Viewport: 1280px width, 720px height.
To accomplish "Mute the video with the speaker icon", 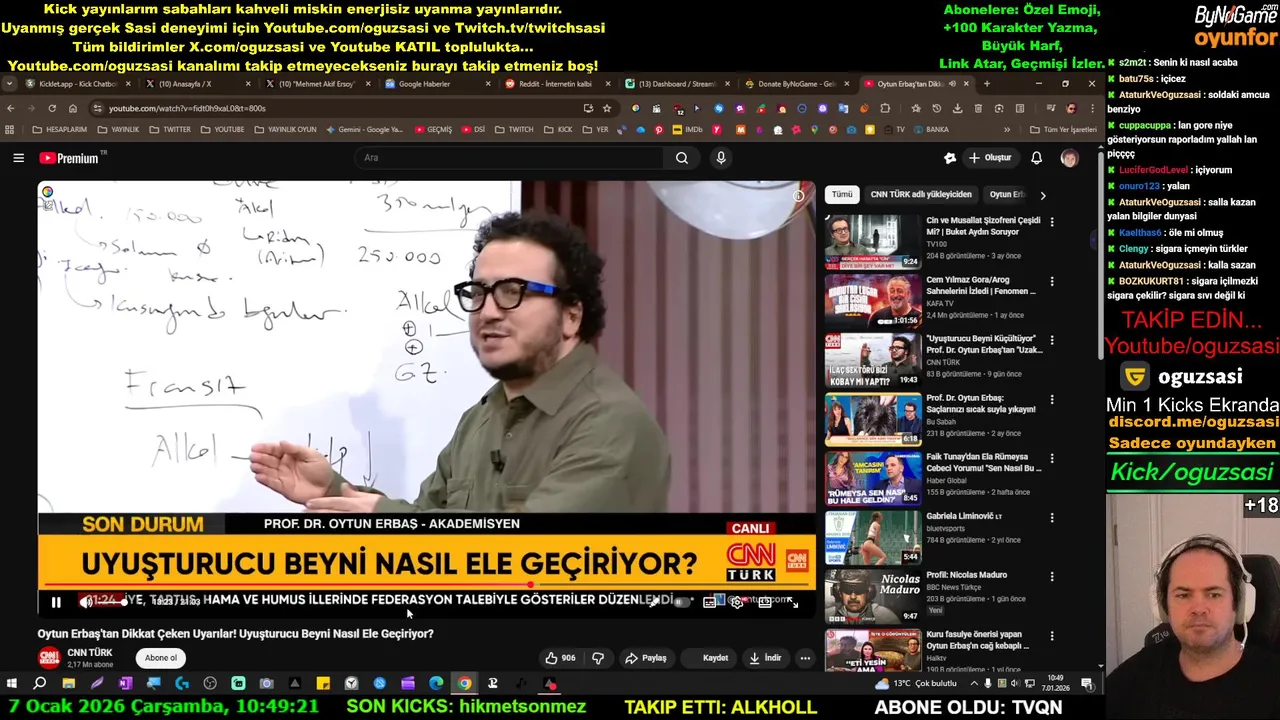I will (86, 602).
